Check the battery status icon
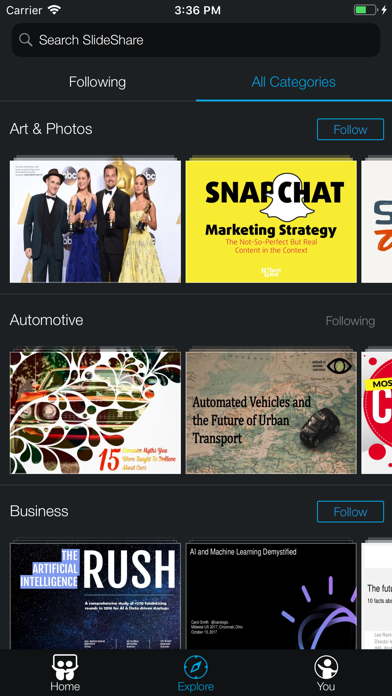Screen dimensions: 392x696 point(365,10)
